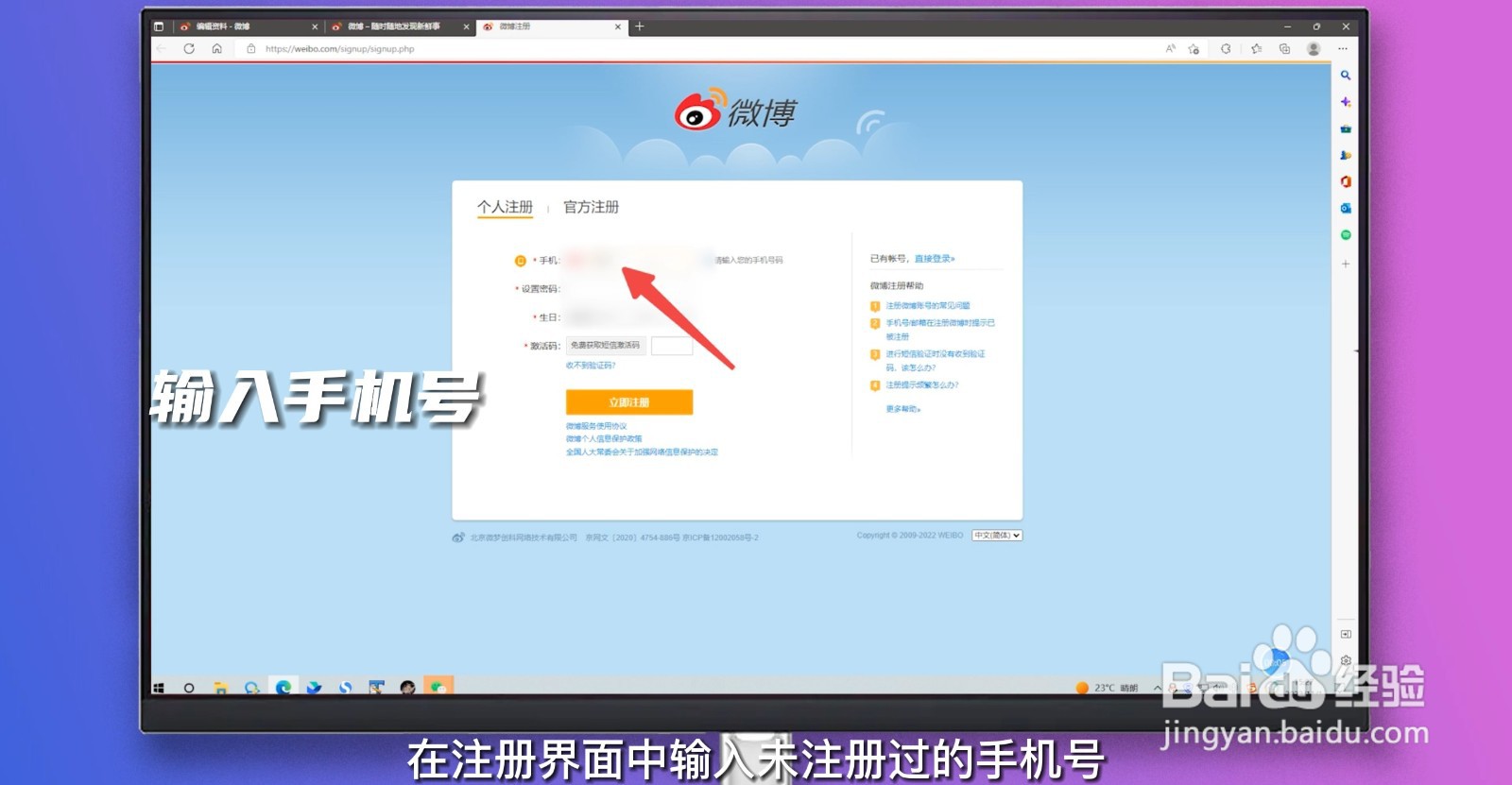The width and height of the screenshot is (1512, 785).
Task: Open help item 3 about SMS verification
Action: (935, 360)
